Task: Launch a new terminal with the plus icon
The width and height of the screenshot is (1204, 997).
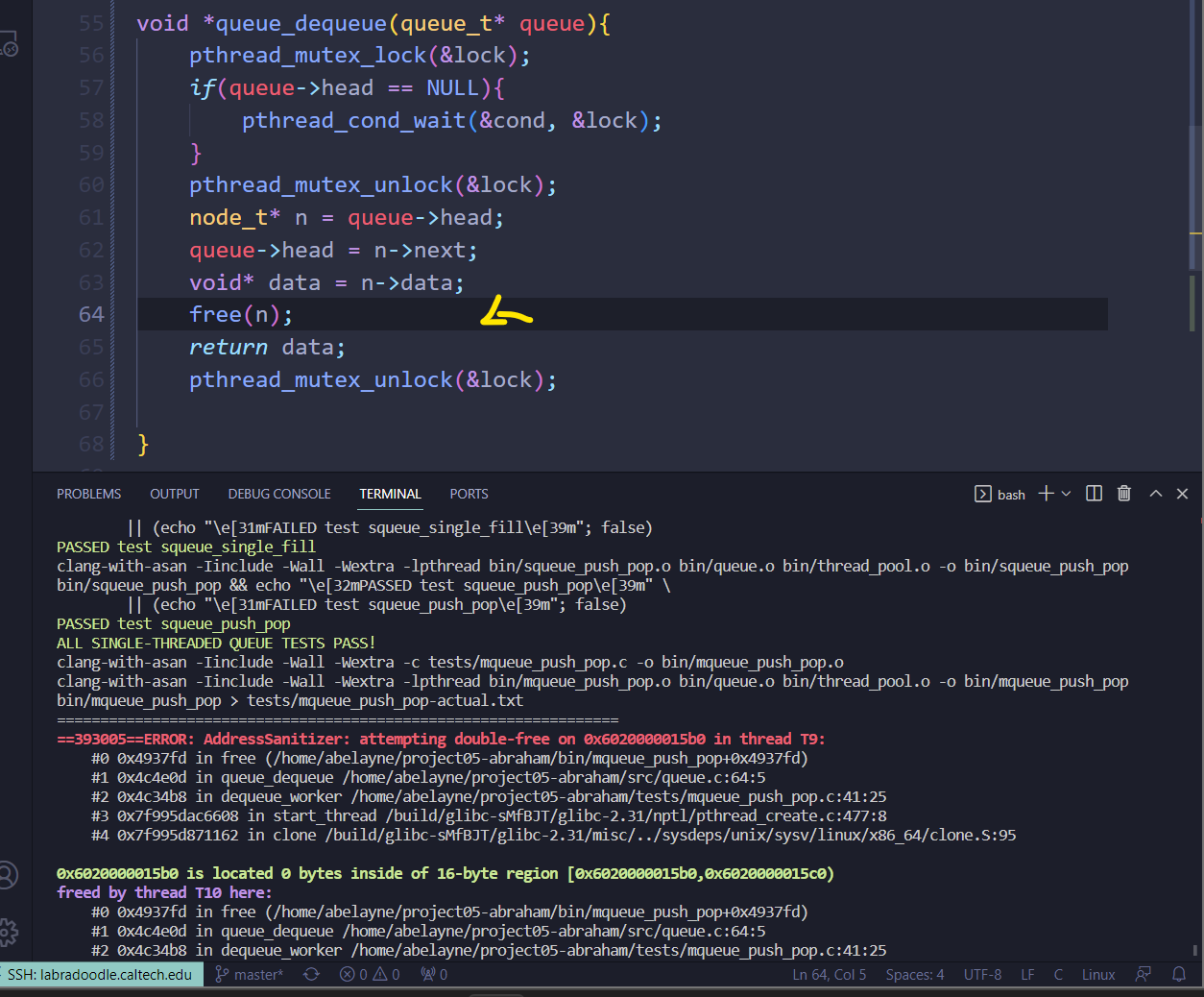Action: point(1047,493)
